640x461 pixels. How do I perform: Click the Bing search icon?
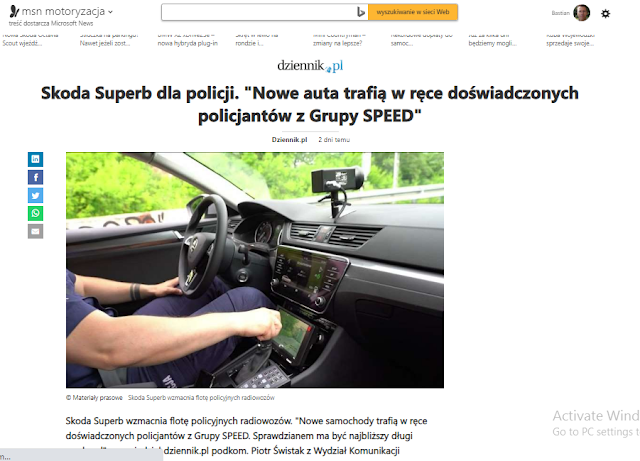point(361,12)
